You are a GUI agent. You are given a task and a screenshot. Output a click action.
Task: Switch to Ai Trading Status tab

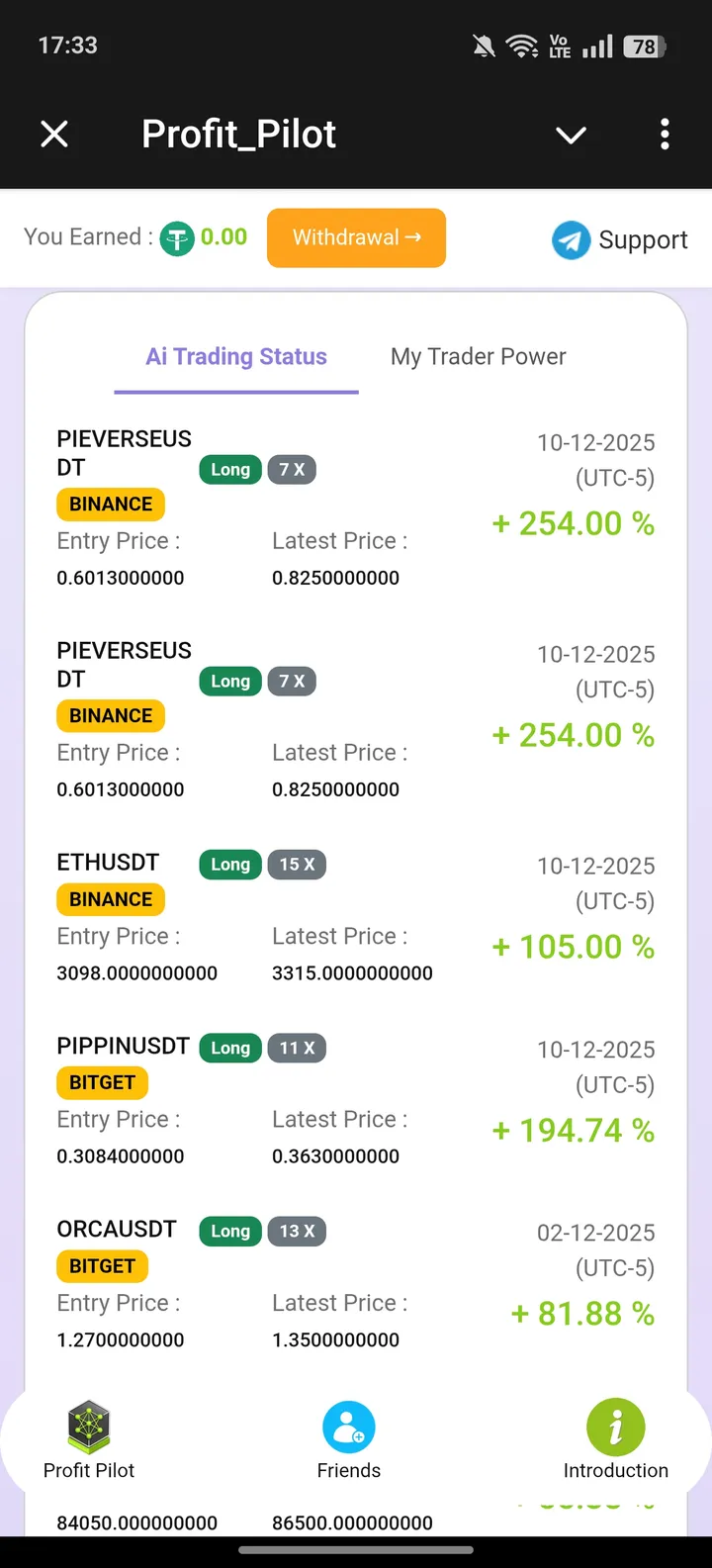[236, 357]
